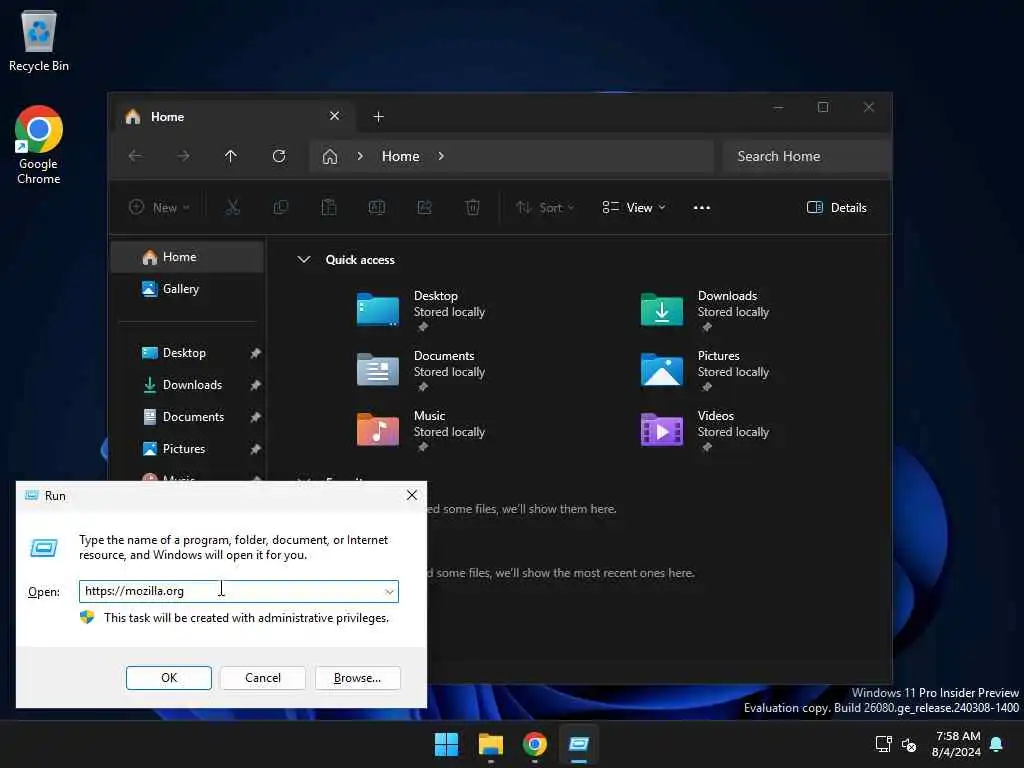Click the Search Home box
Image resolution: width=1024 pixels, height=768 pixels.
(807, 156)
